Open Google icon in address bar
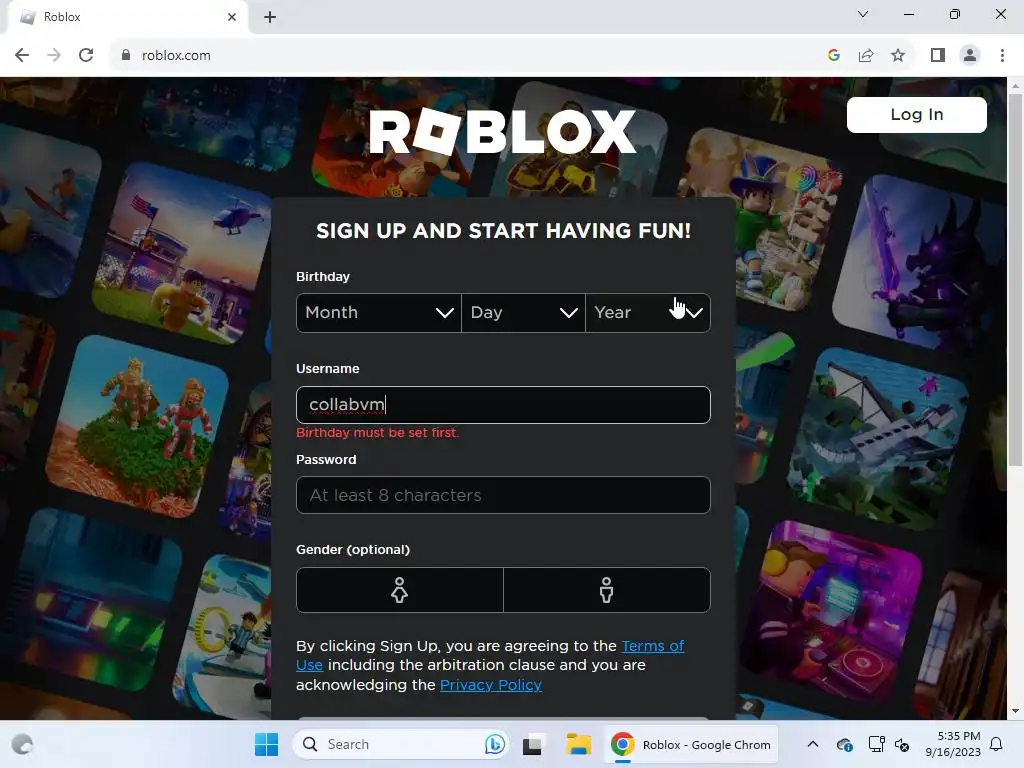The image size is (1024, 768). (833, 56)
